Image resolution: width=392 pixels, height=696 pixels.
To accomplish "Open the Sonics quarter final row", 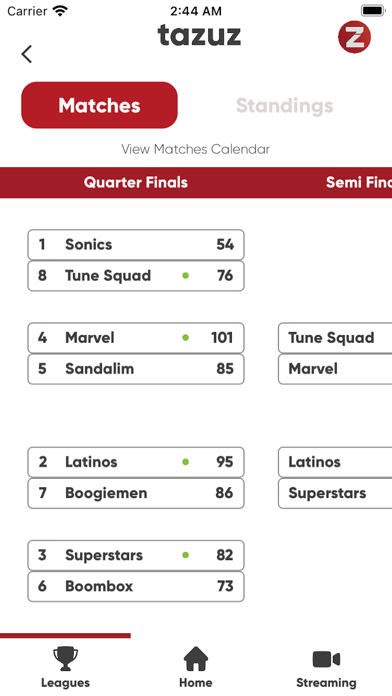I will tap(136, 245).
